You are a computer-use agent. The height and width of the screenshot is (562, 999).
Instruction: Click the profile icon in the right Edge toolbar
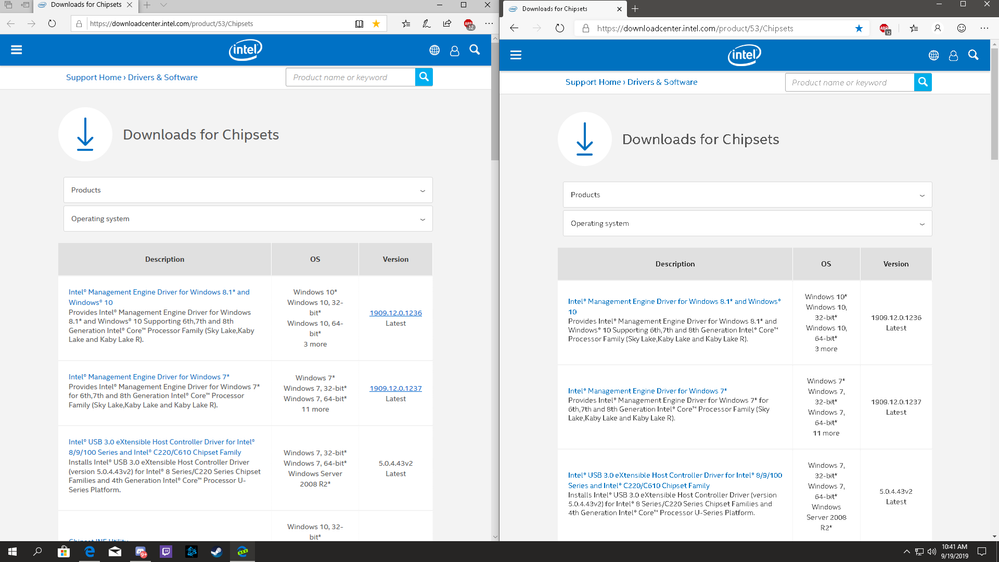(x=937, y=28)
